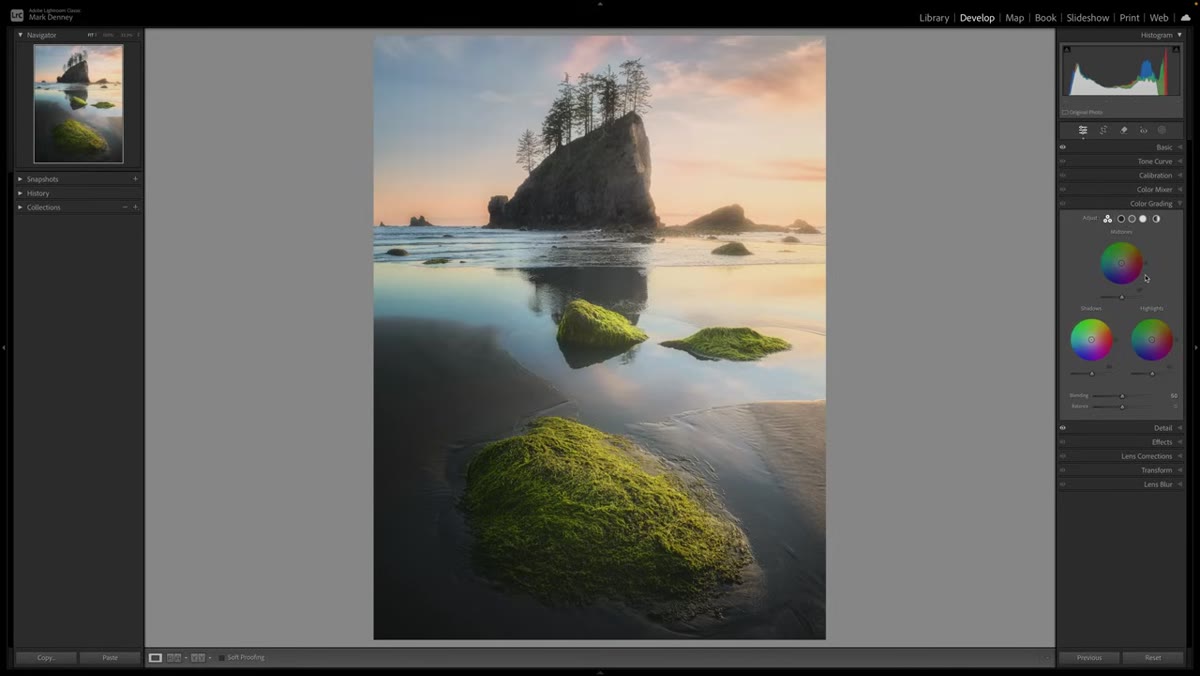Toggle the Detail panel visibility eye
Screen dimensions: 1200x676
coord(1063,428)
